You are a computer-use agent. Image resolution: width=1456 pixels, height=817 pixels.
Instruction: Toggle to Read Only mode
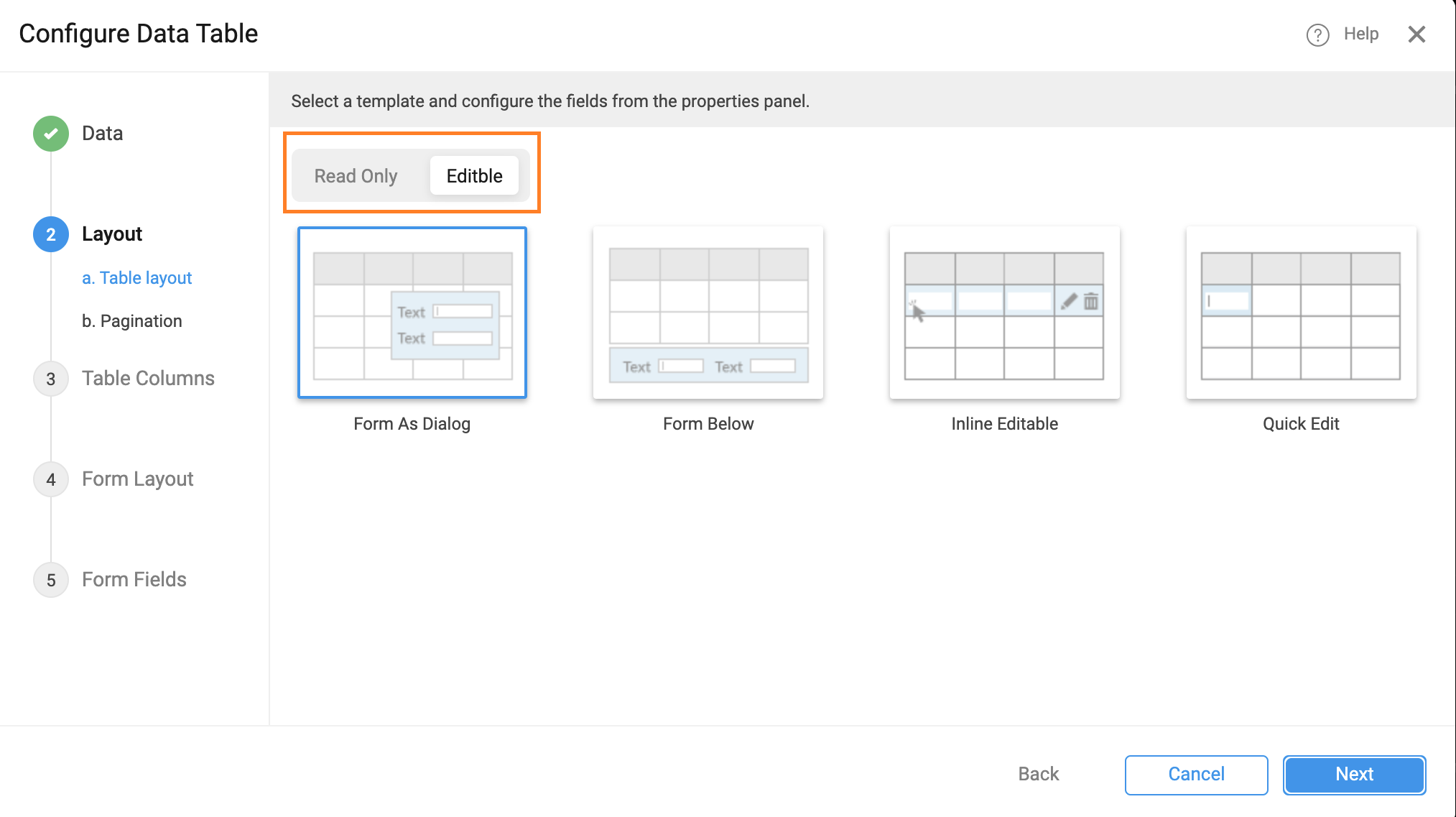[357, 175]
